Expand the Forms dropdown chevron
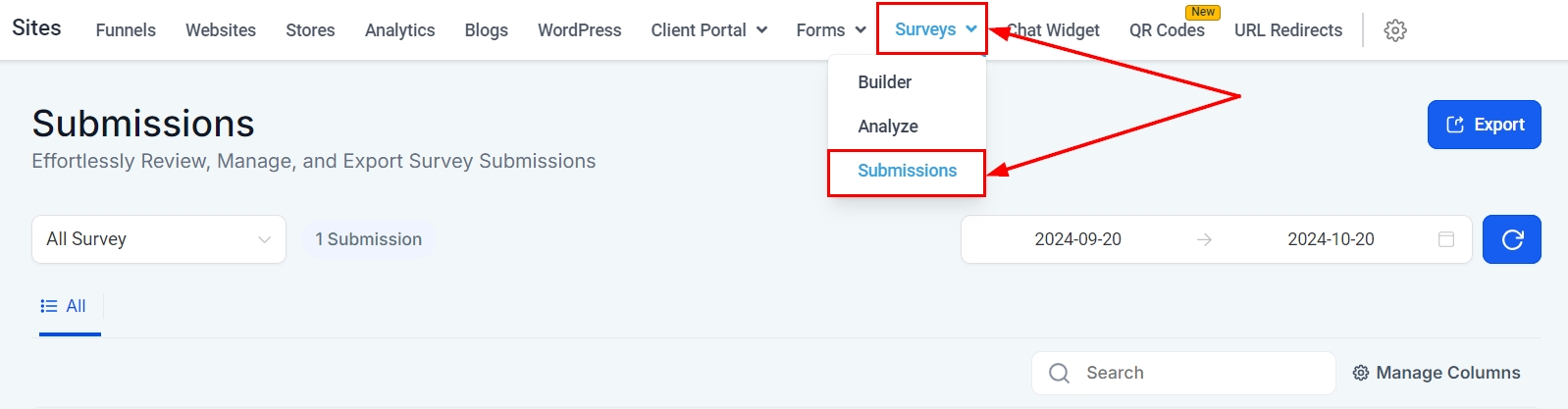1568x409 pixels. pos(861,30)
